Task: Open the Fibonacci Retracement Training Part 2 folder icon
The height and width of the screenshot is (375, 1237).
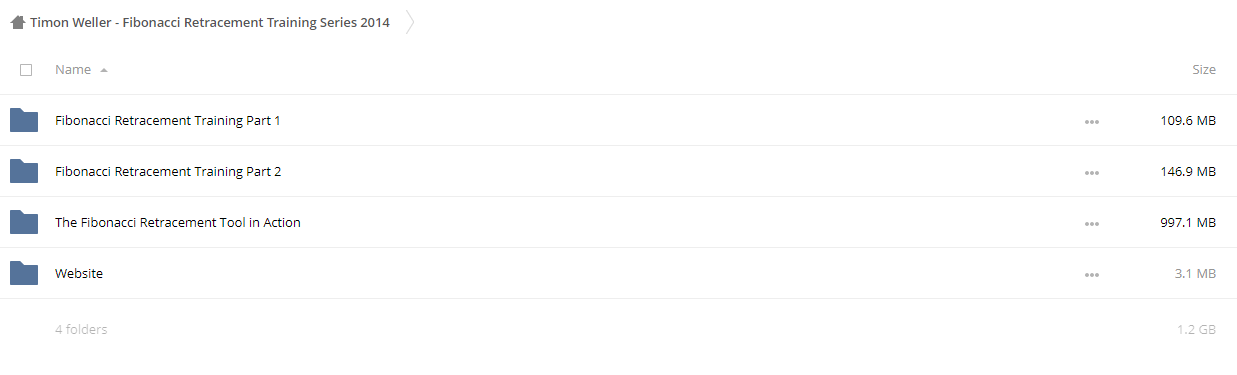Action: coord(24,171)
